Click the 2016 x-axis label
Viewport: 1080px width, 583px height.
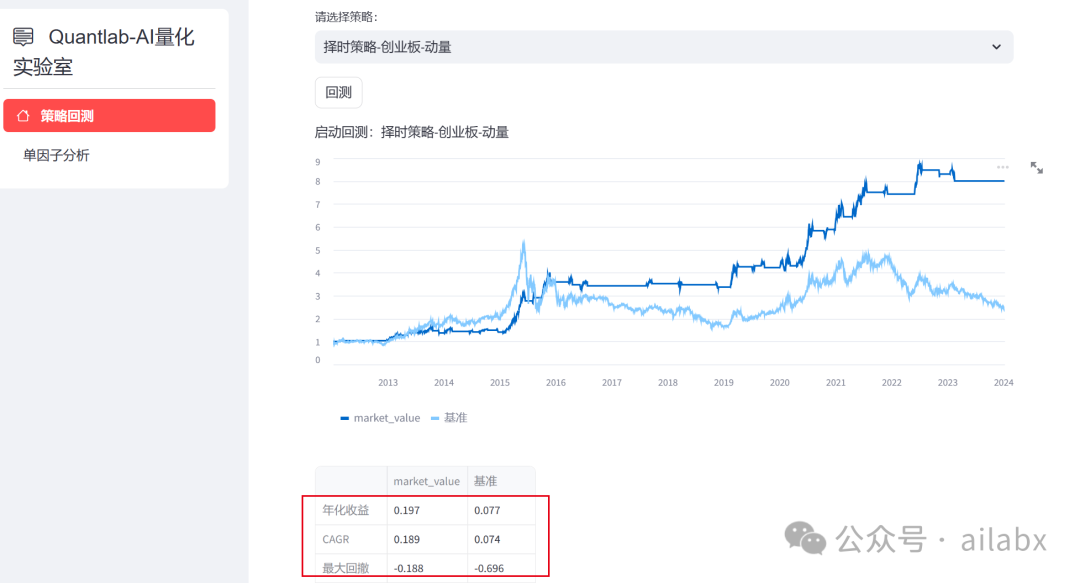[x=556, y=382]
